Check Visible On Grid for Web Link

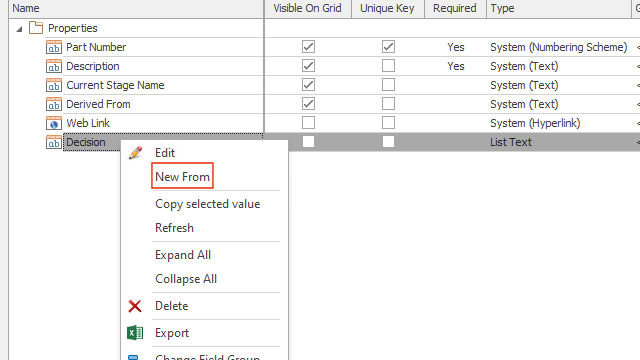click(309, 123)
